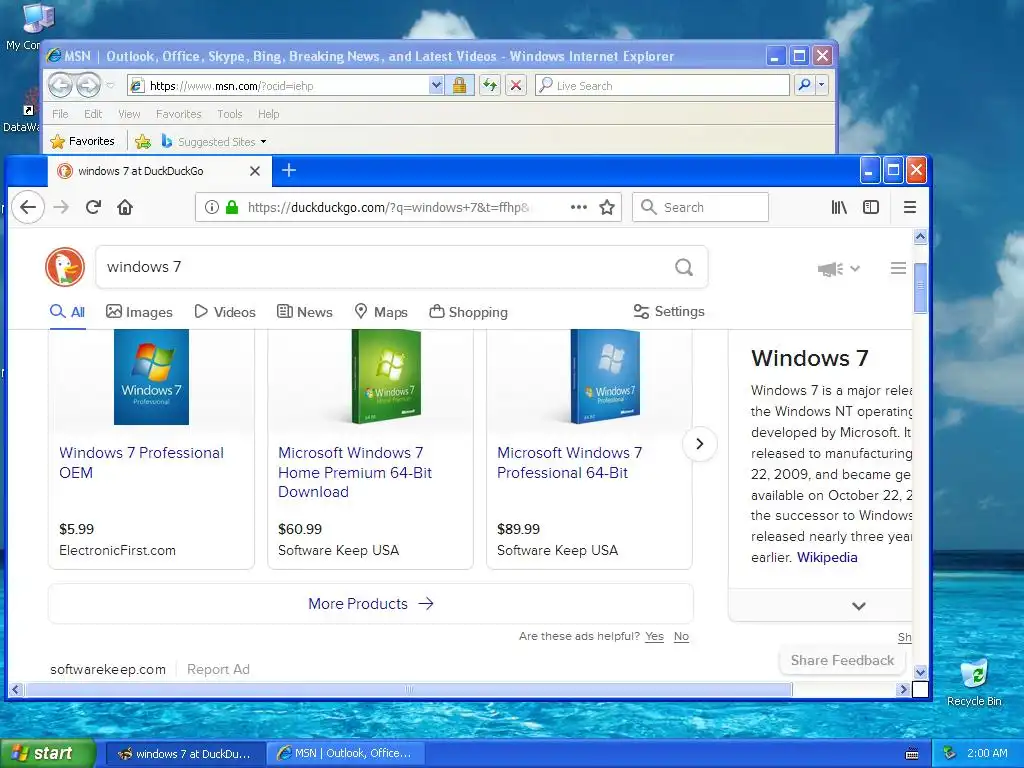The image size is (1024, 768).
Task: Open Windows 7 Professional 64-Bit link
Action: click(569, 462)
